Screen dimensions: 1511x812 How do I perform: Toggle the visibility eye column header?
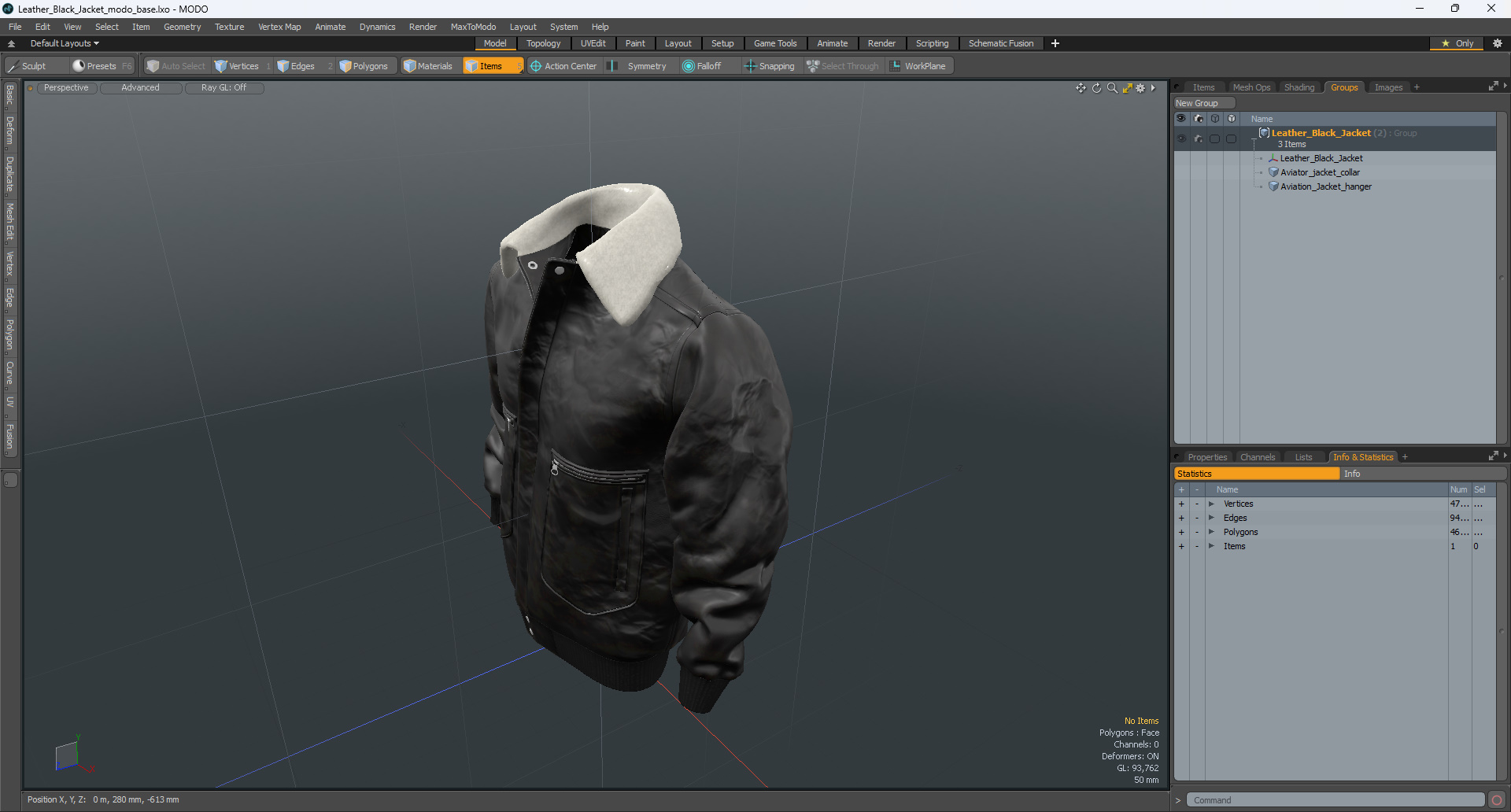coord(1181,119)
